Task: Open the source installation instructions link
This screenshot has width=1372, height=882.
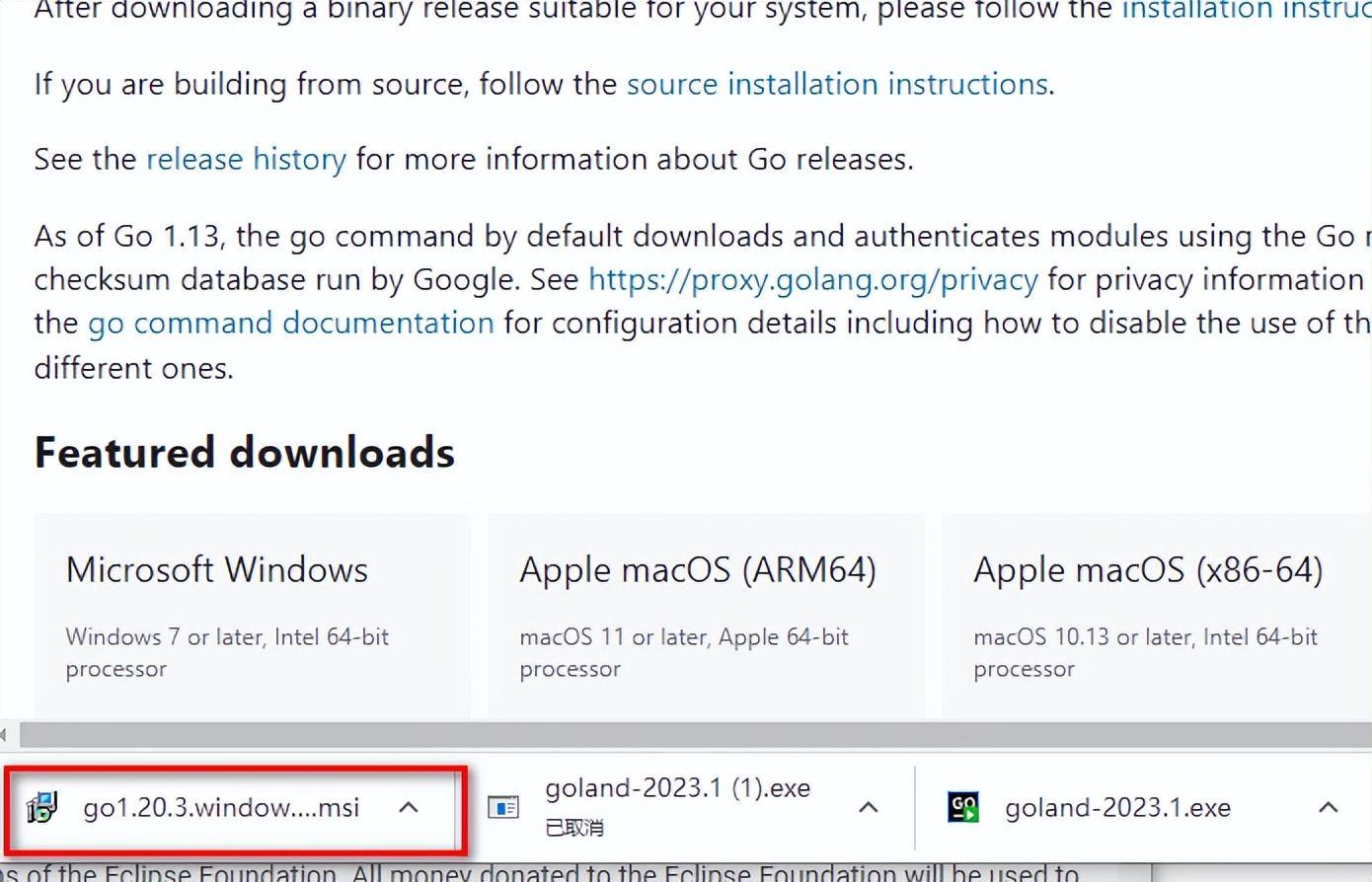Action: click(x=837, y=85)
